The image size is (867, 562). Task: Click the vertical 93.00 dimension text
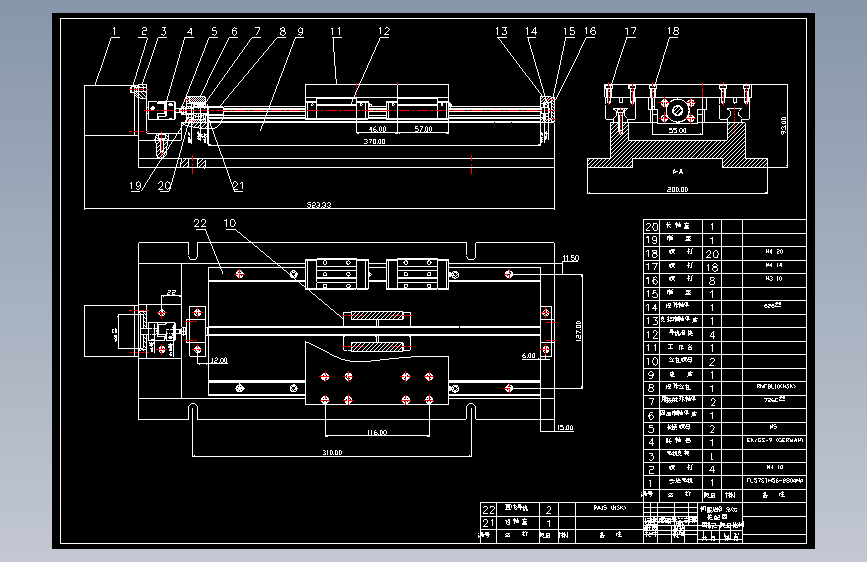coord(783,125)
